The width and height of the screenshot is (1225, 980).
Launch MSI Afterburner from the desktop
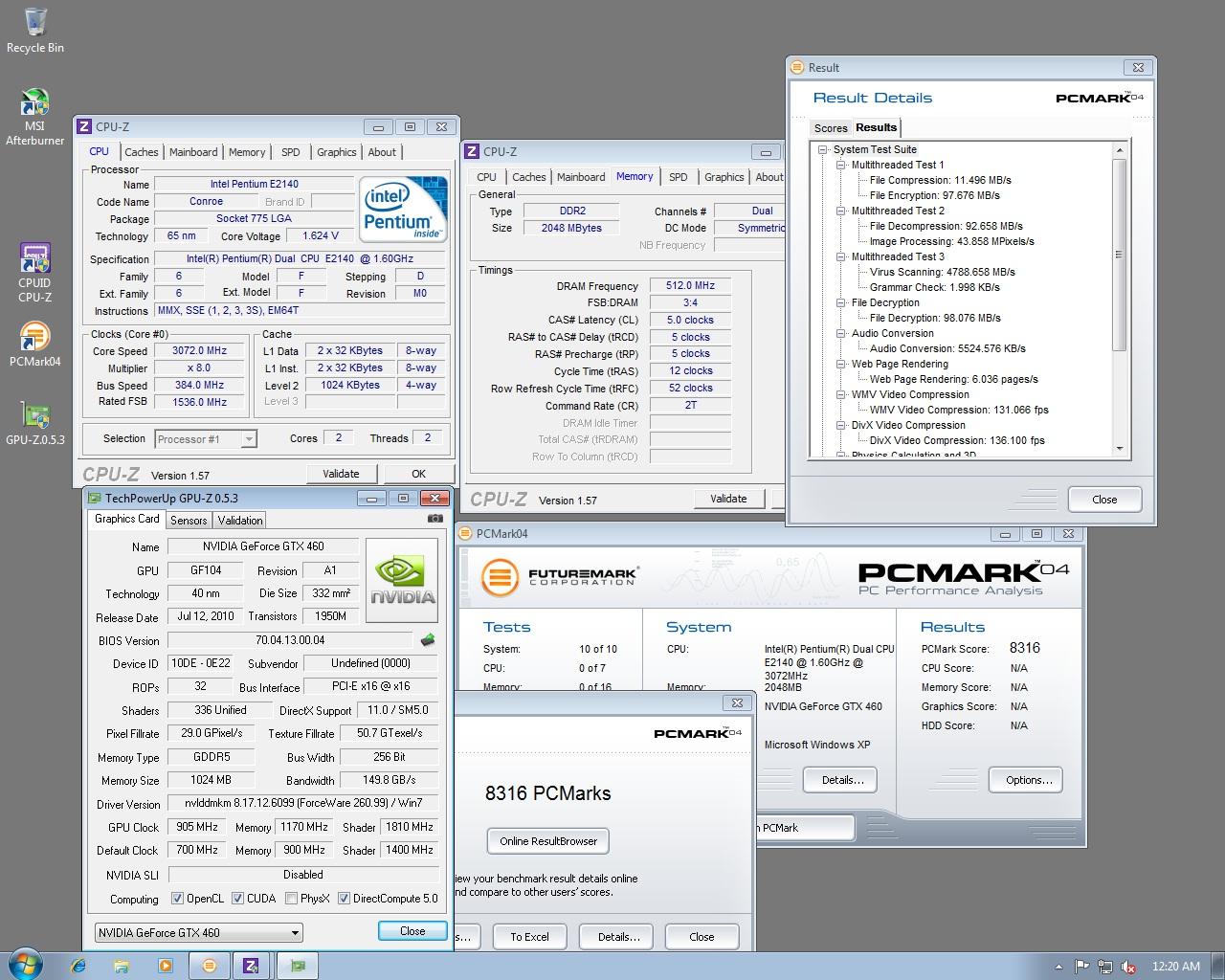pos(34,118)
